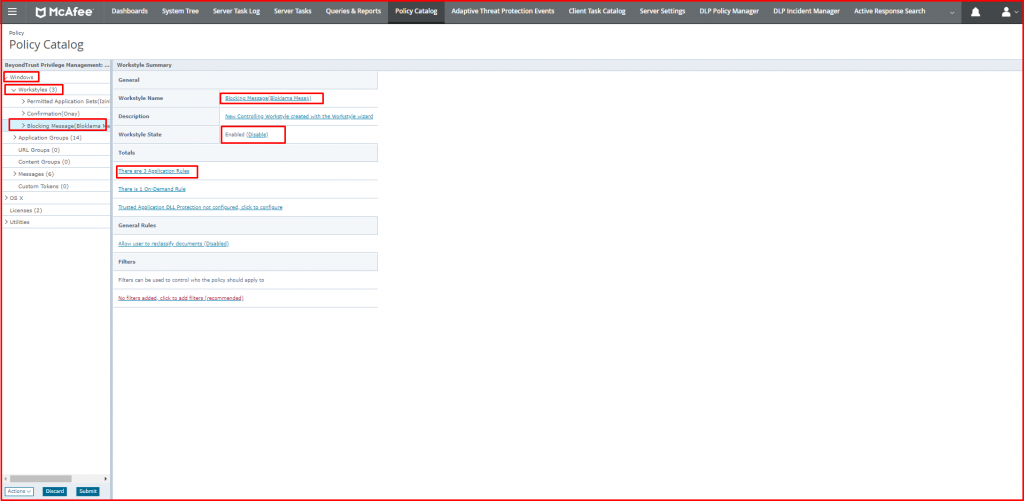Select Licenses (2) in the tree

pos(26,210)
